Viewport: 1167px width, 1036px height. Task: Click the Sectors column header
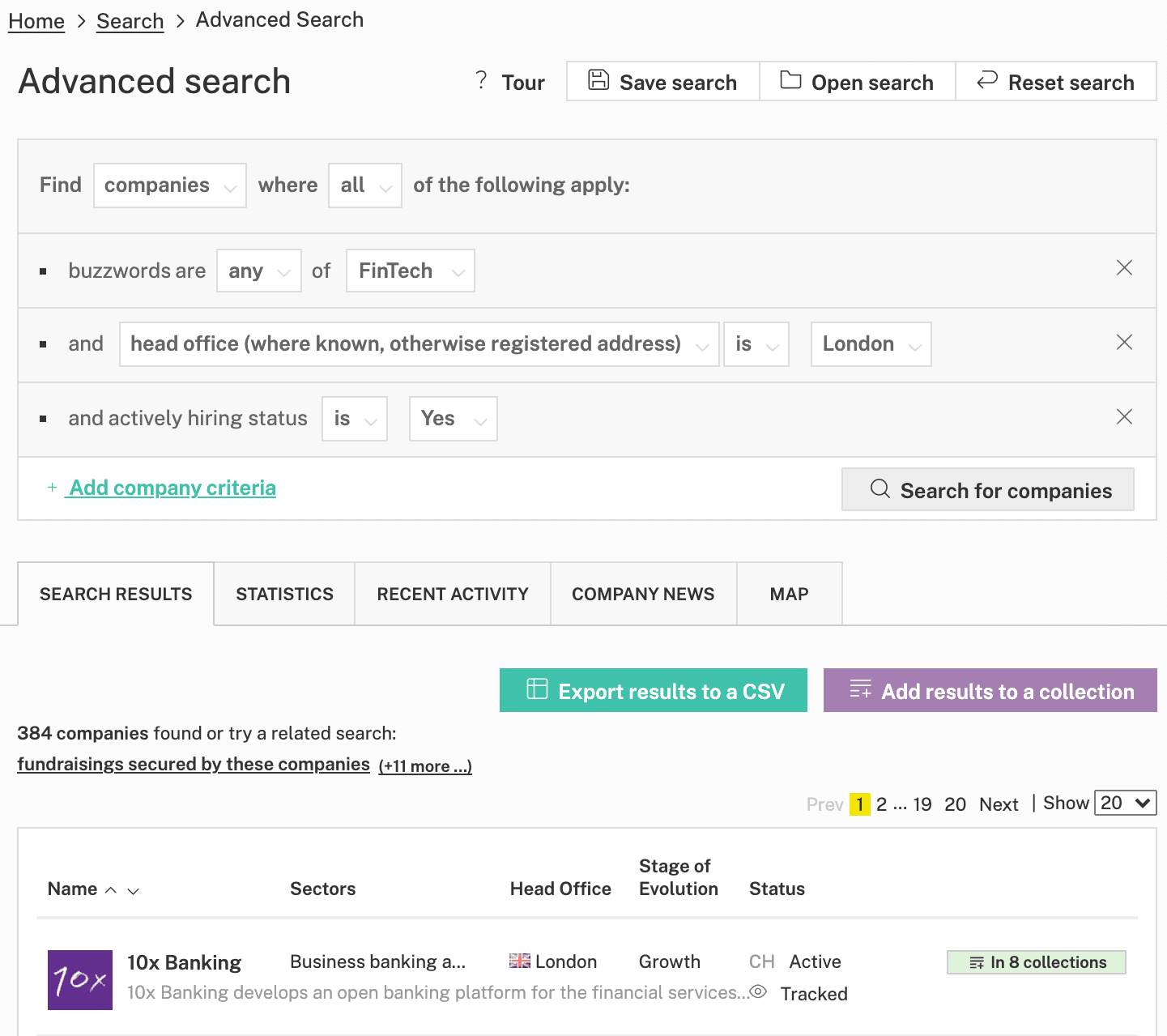323,889
